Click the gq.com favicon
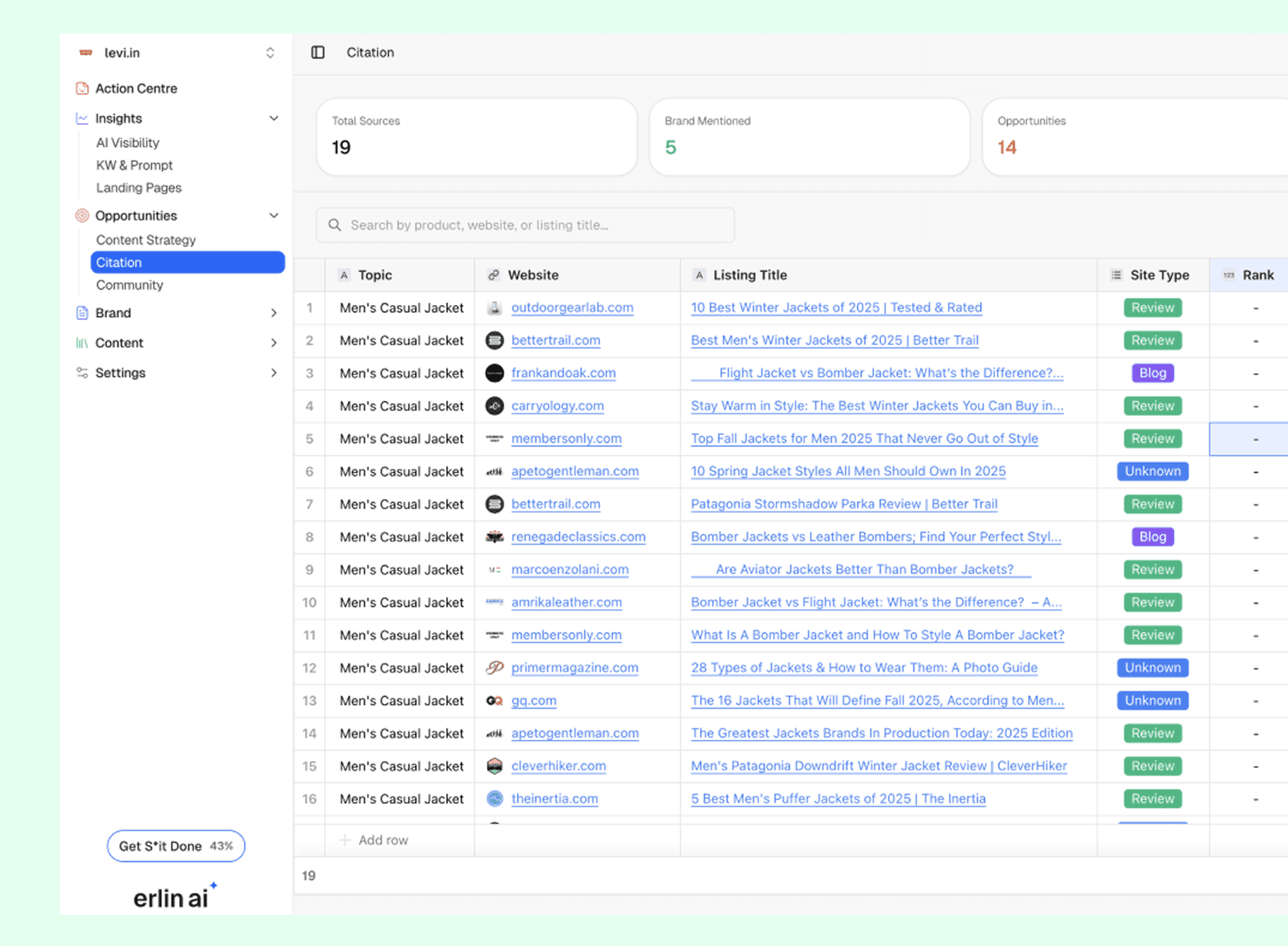The image size is (1288, 946). coord(495,701)
